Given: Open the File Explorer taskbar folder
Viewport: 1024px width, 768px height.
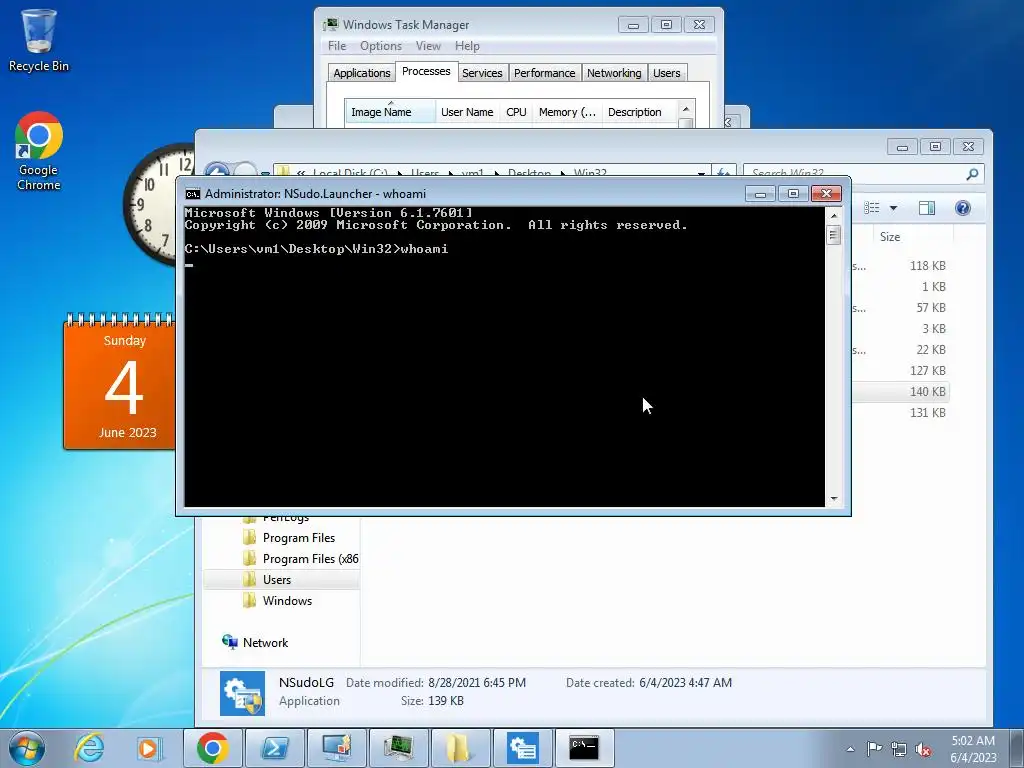Looking at the screenshot, I should 460,748.
